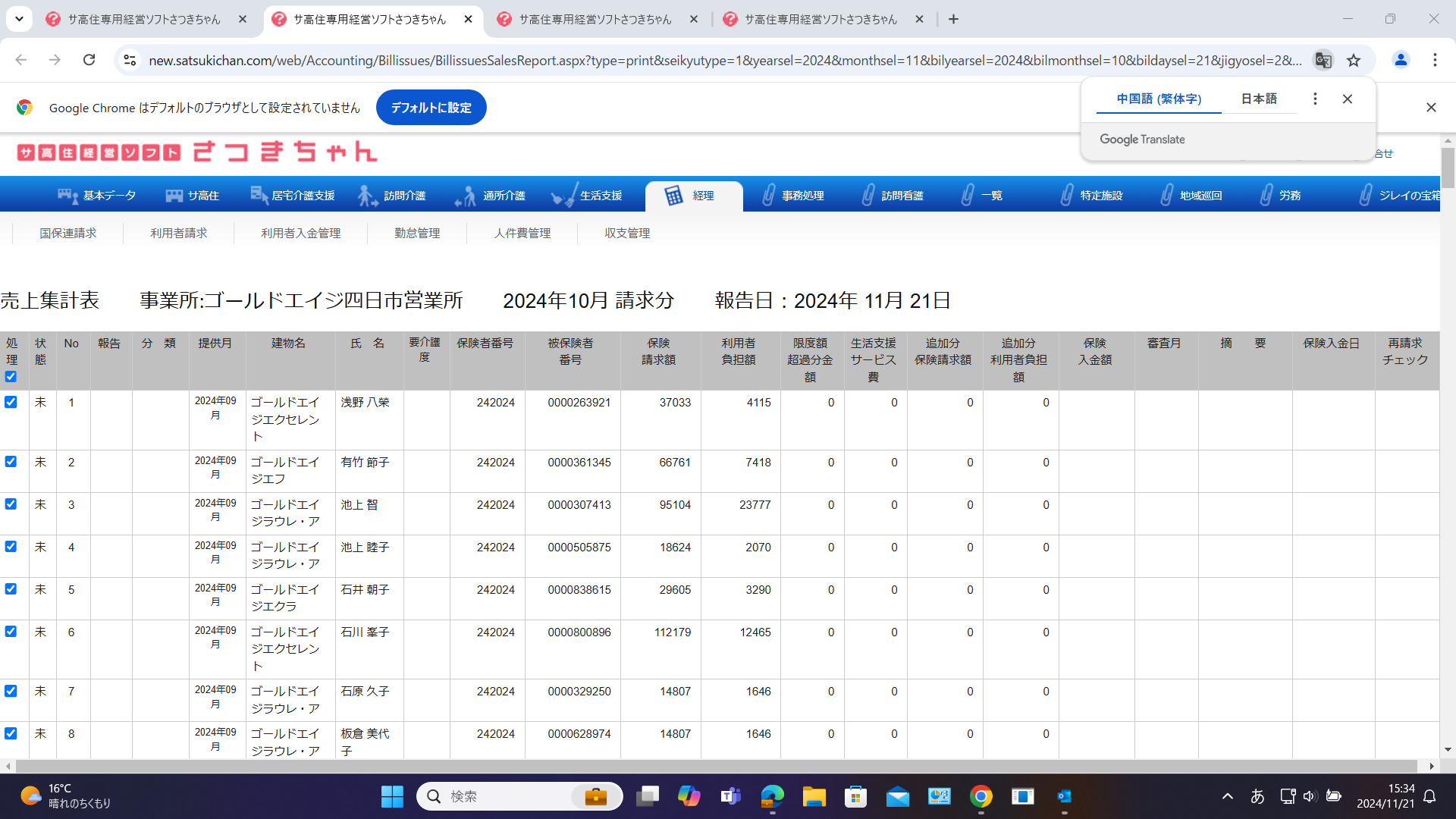1456x819 pixels.
Task: Open Google Translate icon in address bar
Action: point(1323,61)
